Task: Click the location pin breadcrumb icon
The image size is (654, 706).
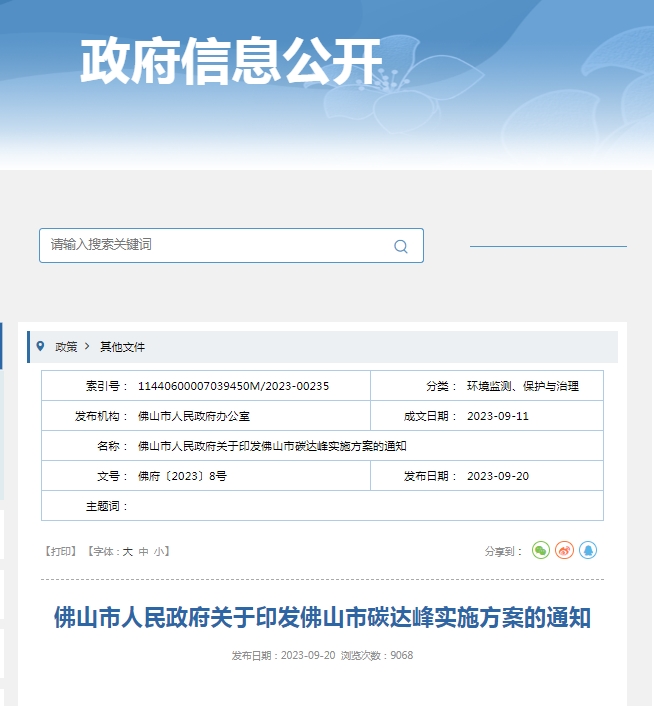Action: tap(40, 346)
